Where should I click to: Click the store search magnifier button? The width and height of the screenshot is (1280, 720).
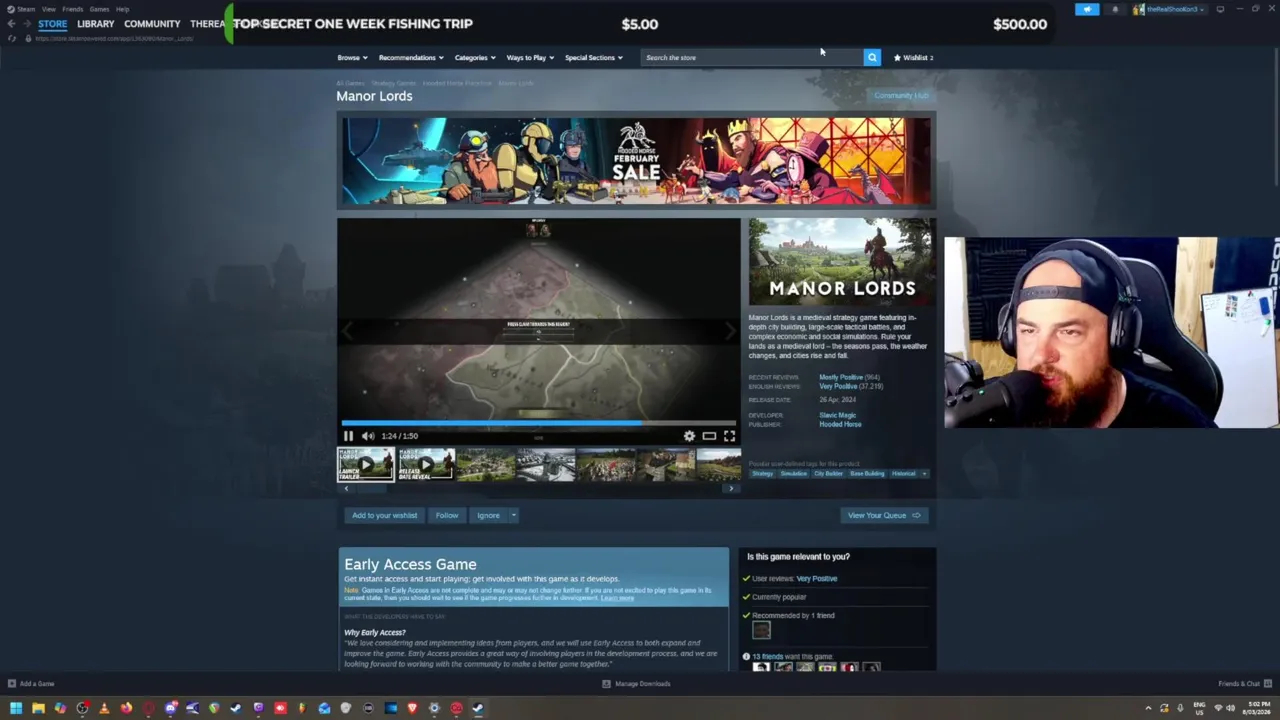[x=872, y=57]
